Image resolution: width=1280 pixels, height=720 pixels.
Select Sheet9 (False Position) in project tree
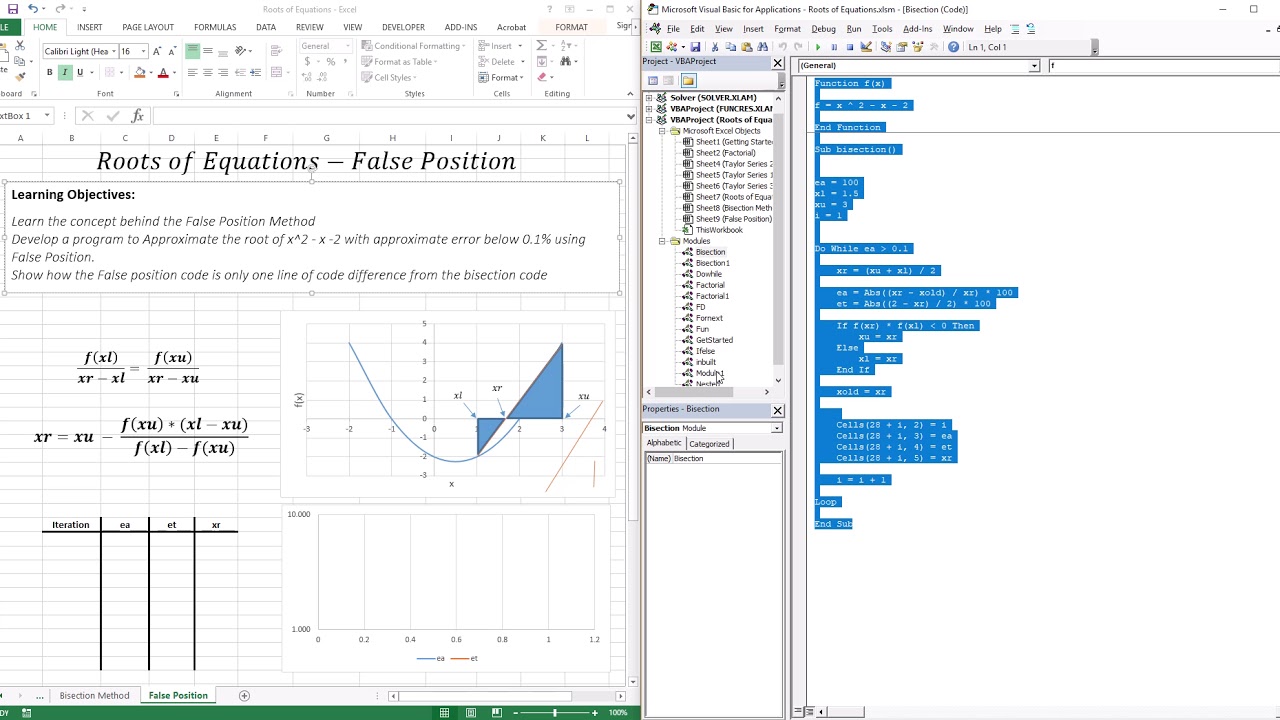point(733,219)
